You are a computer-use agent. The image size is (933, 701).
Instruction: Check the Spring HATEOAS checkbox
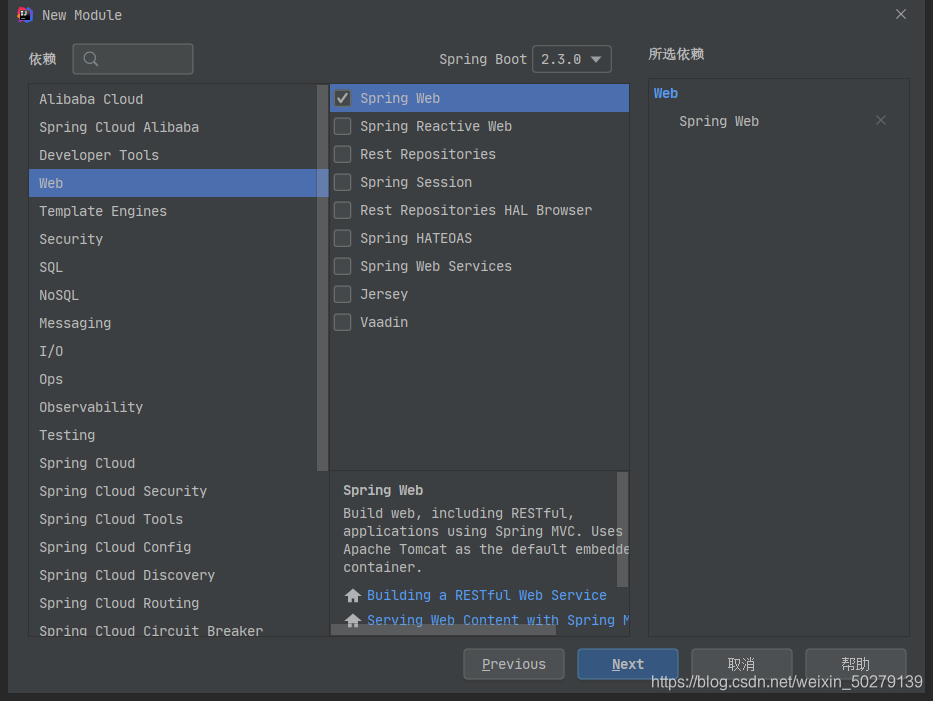pos(343,238)
